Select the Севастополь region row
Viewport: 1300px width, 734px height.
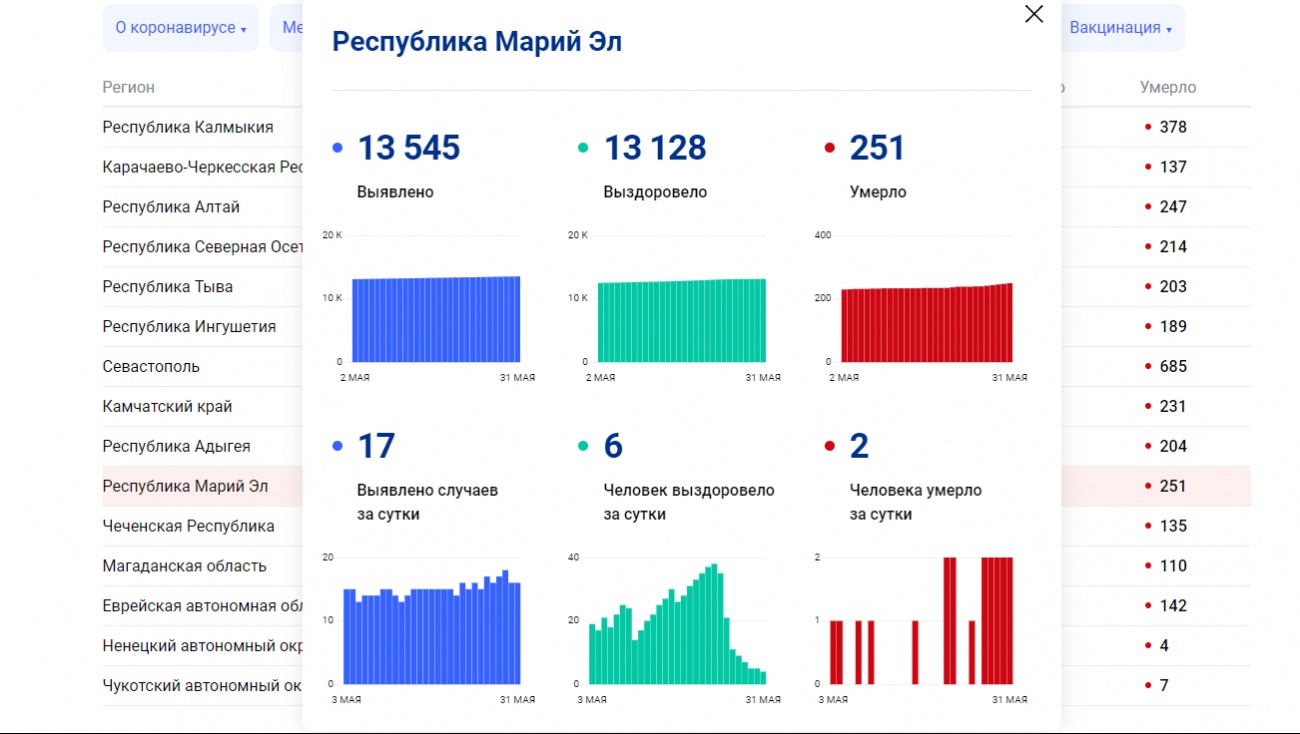click(x=151, y=366)
